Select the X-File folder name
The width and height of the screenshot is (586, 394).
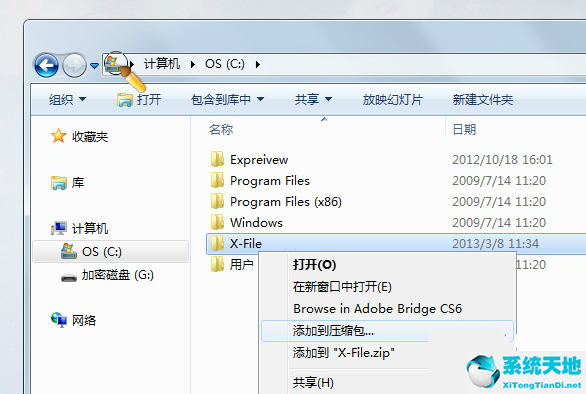pyautogui.click(x=246, y=244)
